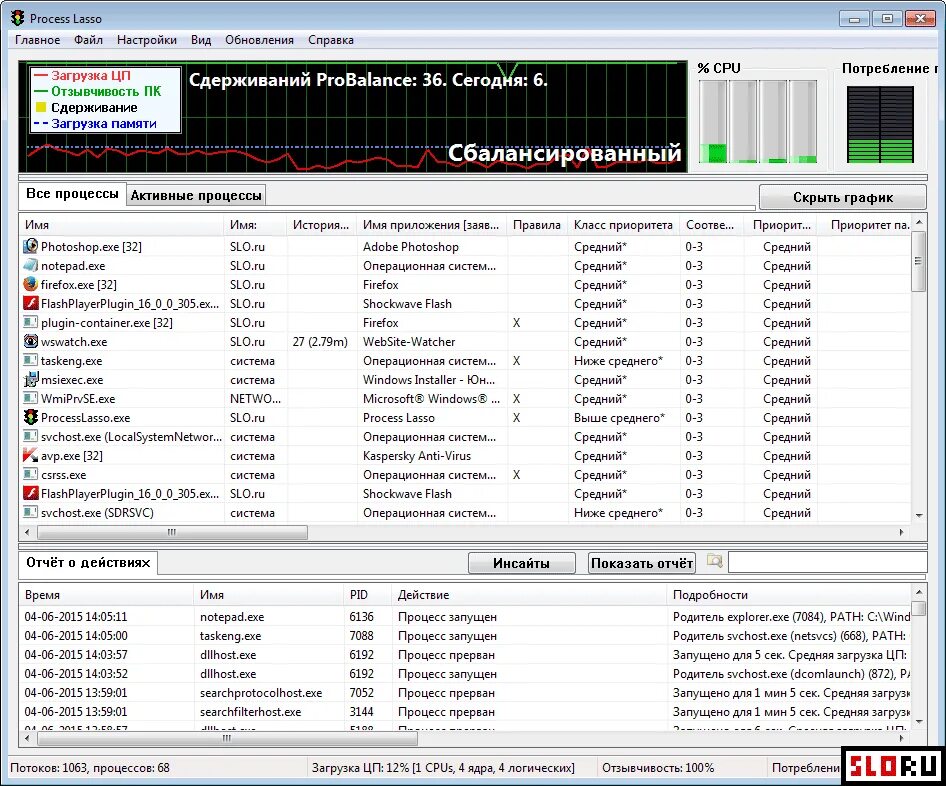Click the taskeng.exe process icon

tap(30, 360)
